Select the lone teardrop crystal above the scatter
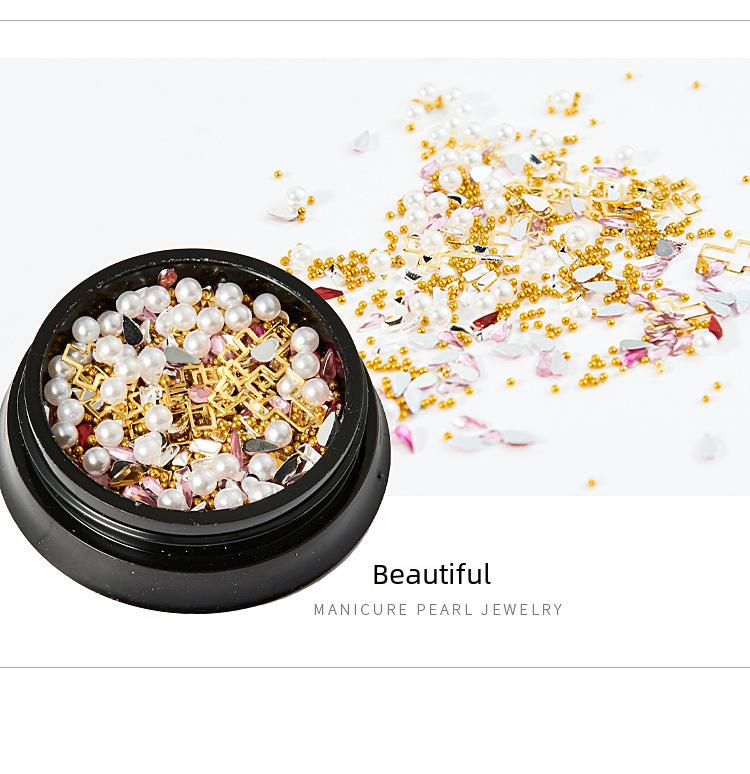 [362, 141]
